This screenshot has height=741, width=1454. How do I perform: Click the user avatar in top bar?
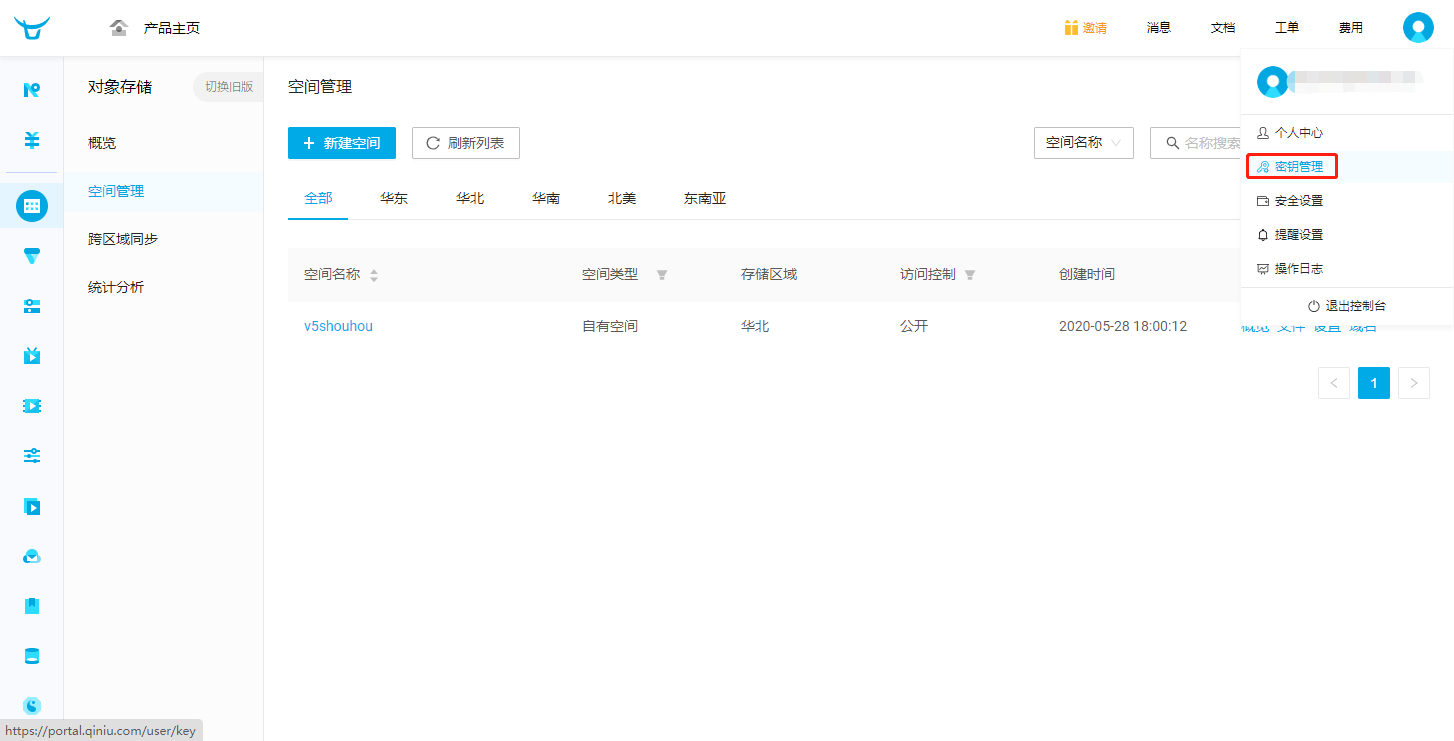click(1417, 28)
